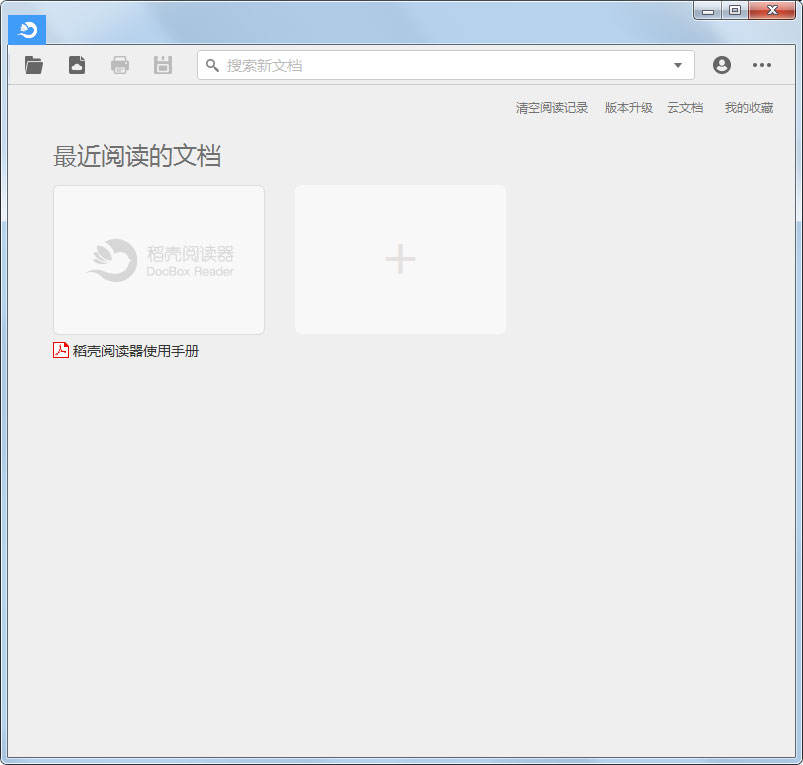Maximize the reader window
The image size is (803, 765).
coord(735,10)
